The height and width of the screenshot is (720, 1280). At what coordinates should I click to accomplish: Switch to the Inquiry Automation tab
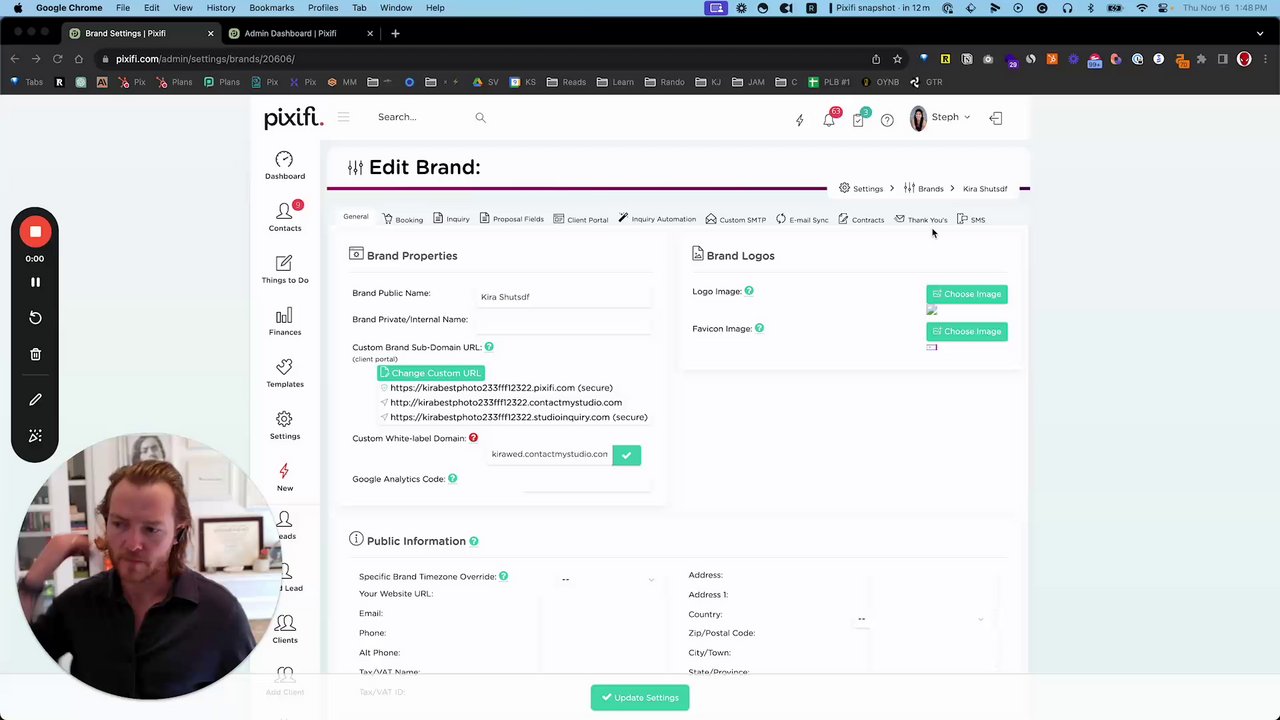[657, 219]
